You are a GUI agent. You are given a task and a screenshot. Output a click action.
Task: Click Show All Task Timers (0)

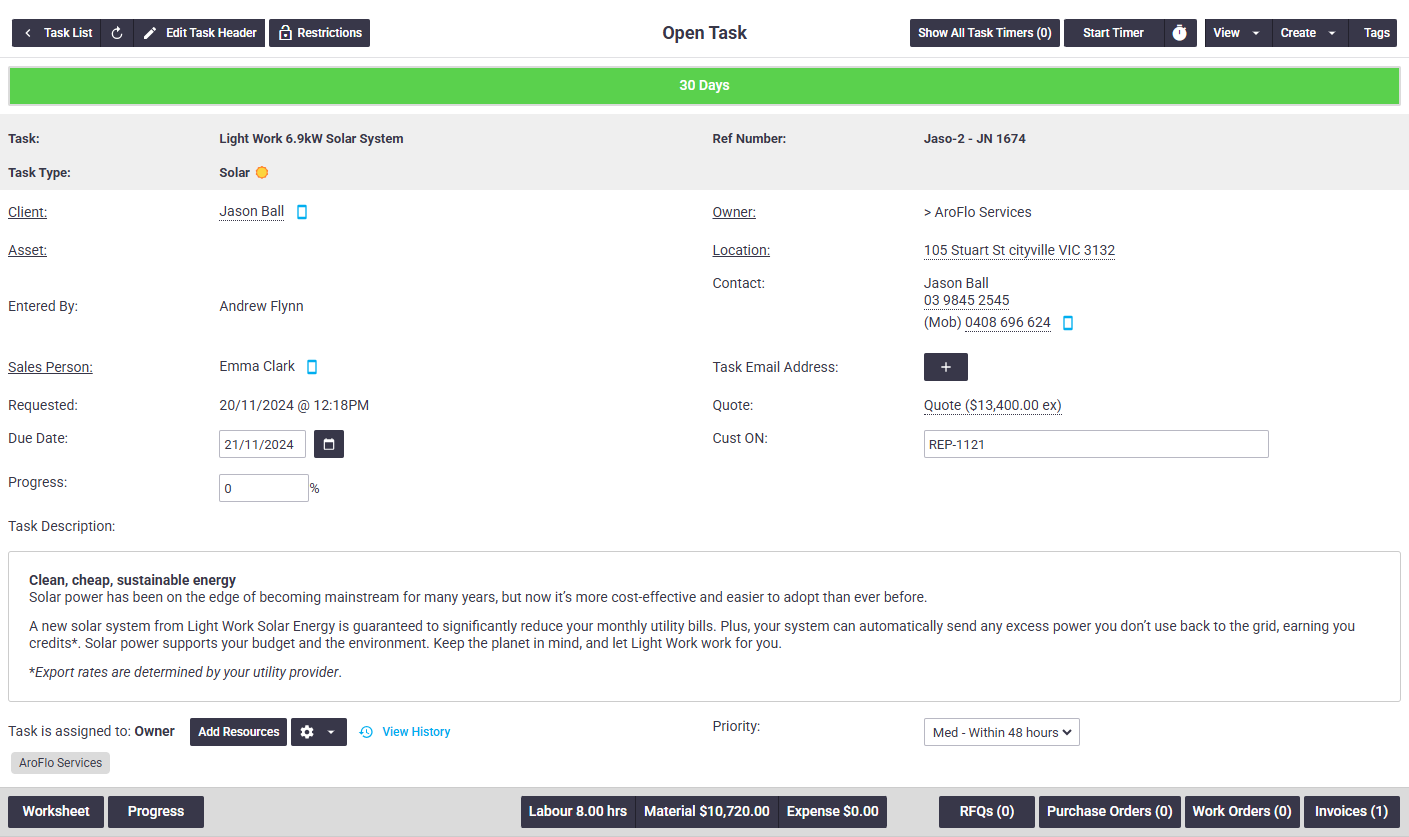[985, 33]
